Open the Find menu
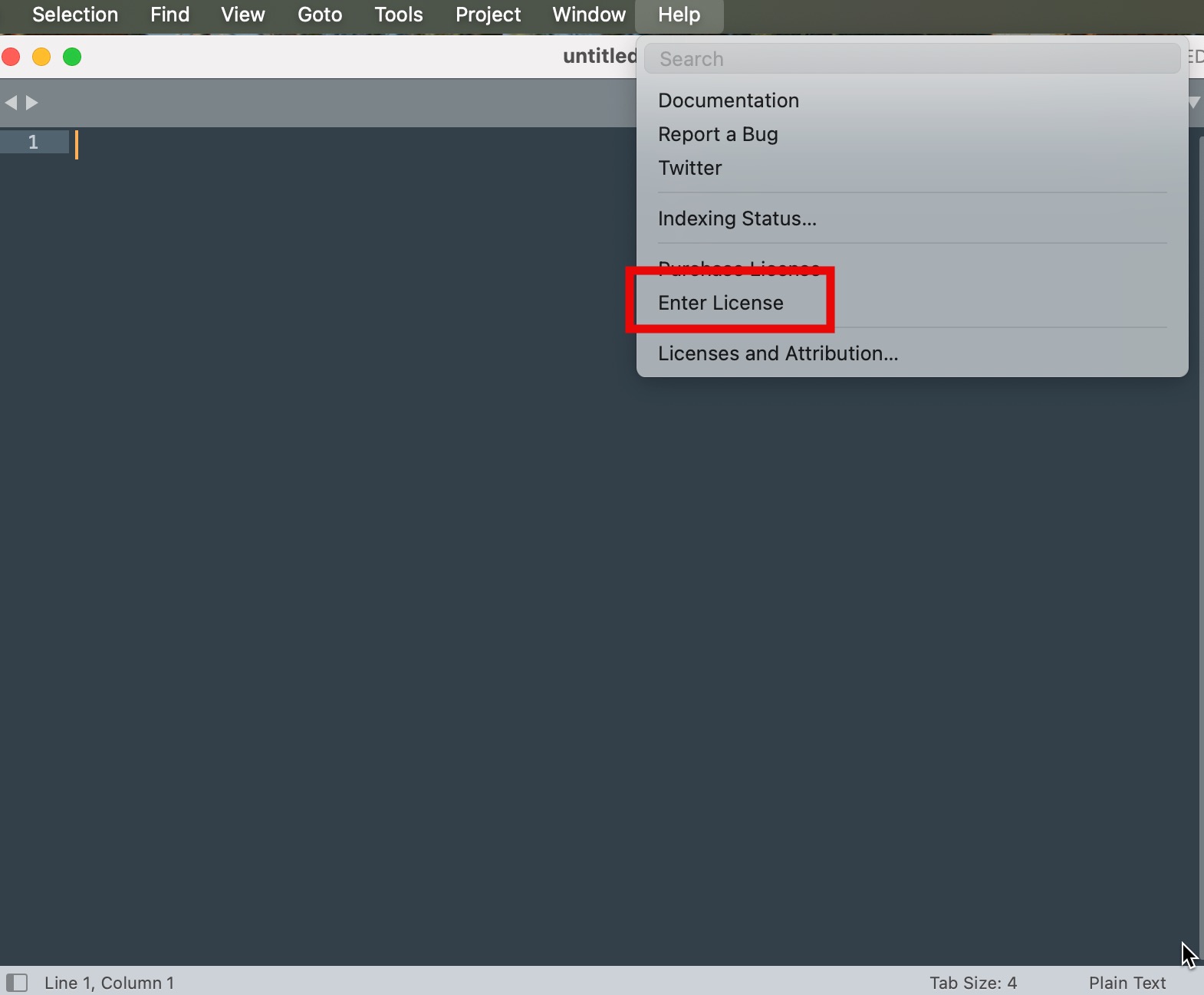Image resolution: width=1204 pixels, height=995 pixels. [169, 15]
